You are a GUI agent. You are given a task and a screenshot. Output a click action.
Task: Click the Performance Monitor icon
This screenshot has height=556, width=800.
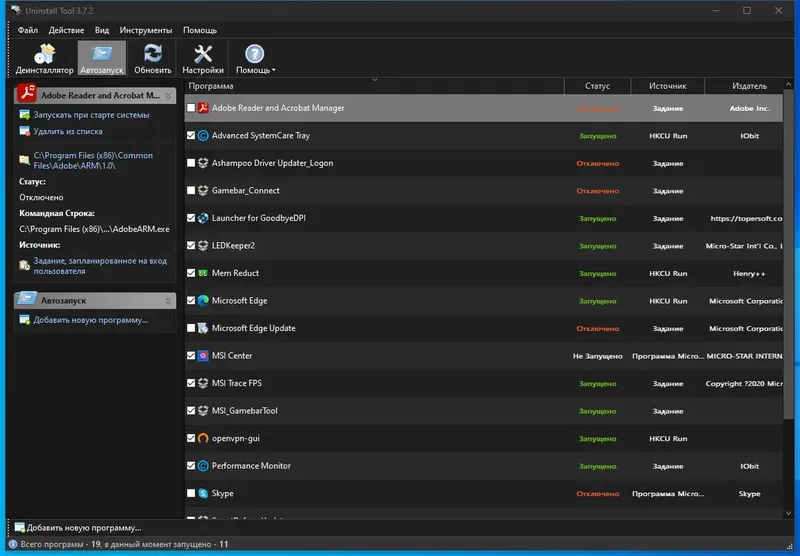[x=203, y=466]
